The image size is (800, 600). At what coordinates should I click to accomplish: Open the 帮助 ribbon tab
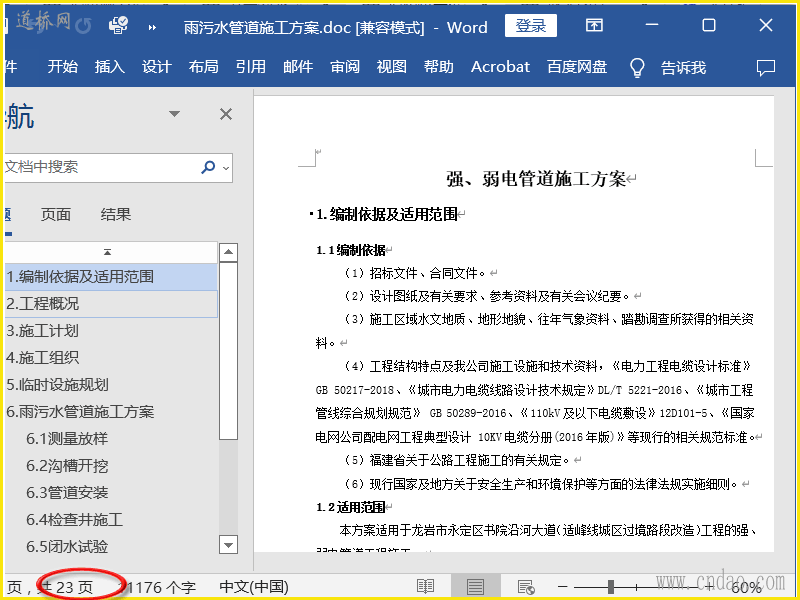[439, 67]
